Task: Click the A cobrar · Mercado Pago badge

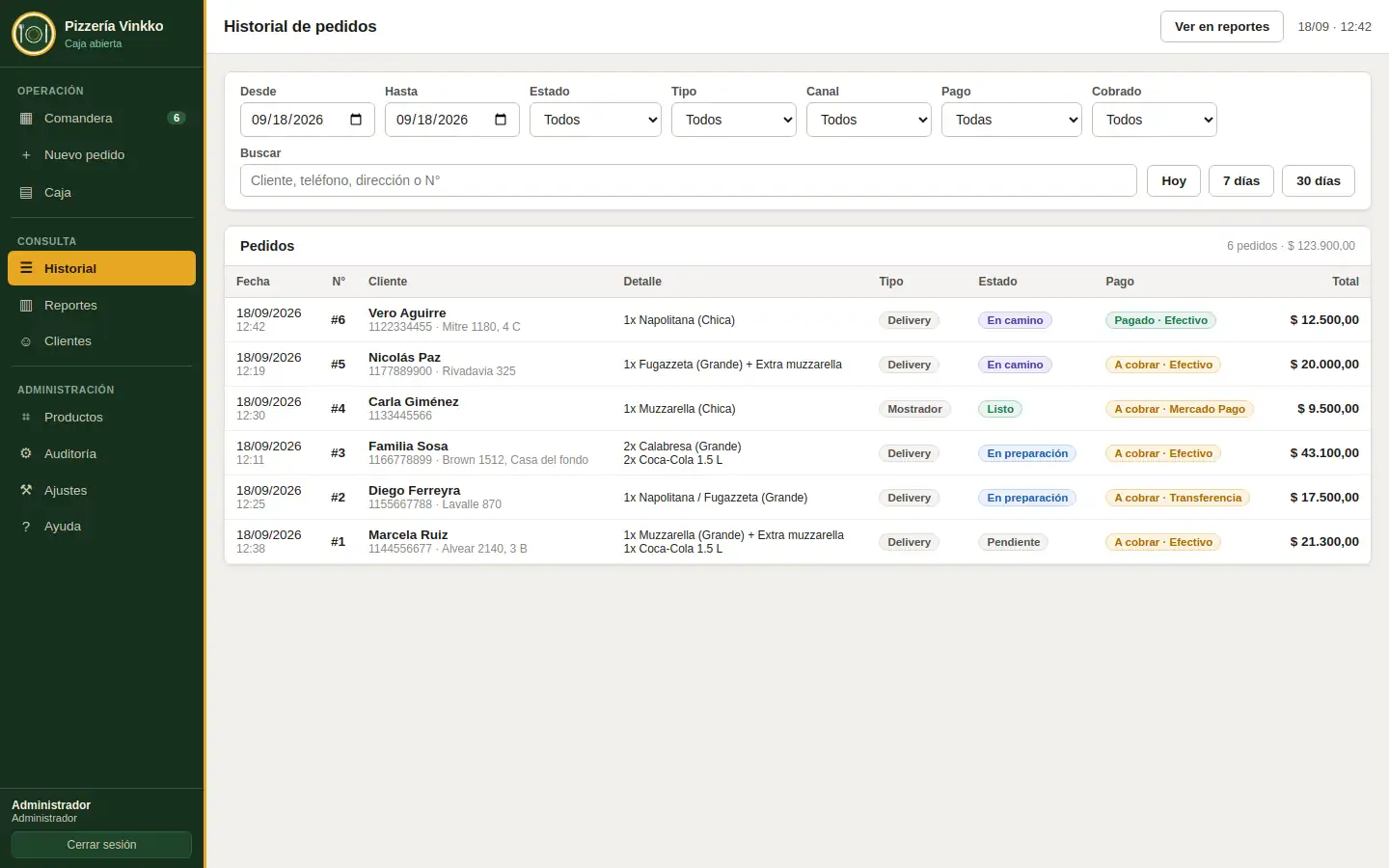Action: (1180, 409)
